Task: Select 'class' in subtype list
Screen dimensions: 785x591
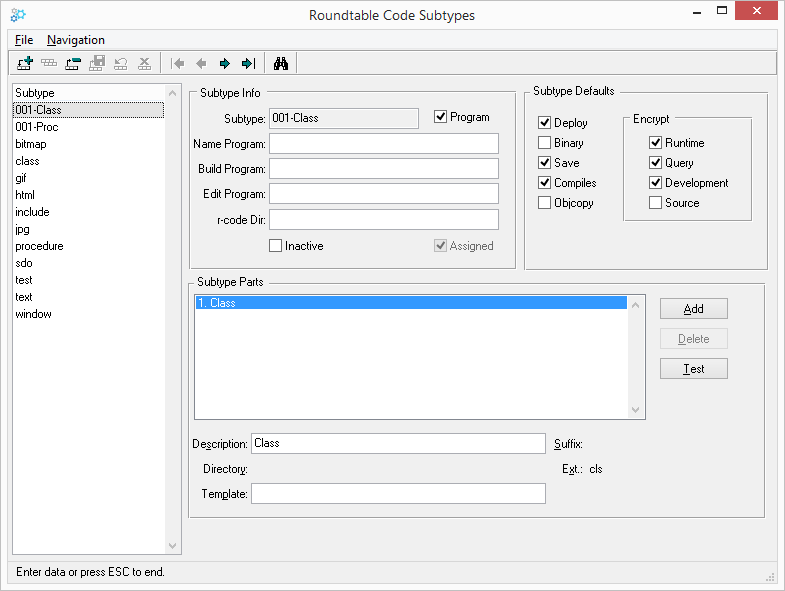Action: coord(88,161)
